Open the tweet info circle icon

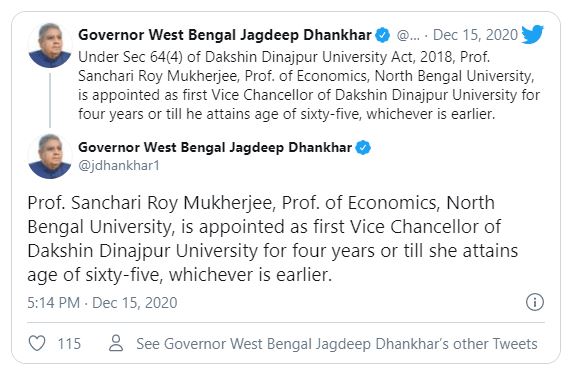point(535,302)
